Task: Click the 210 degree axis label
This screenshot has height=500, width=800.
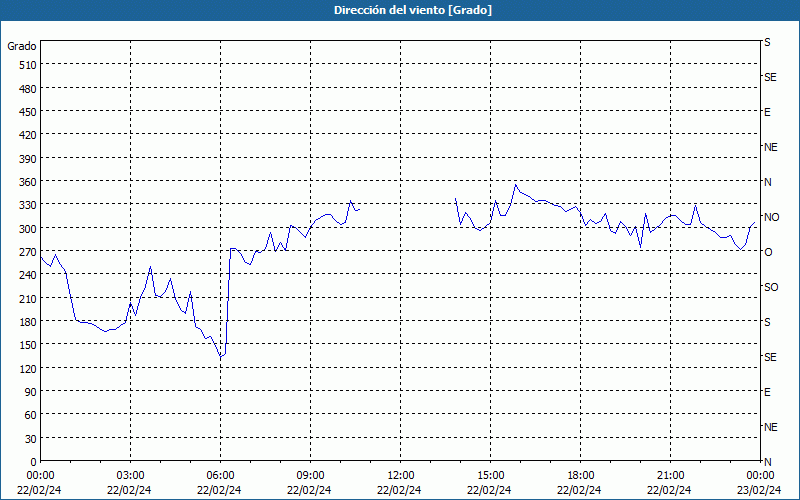Action: click(x=28, y=298)
